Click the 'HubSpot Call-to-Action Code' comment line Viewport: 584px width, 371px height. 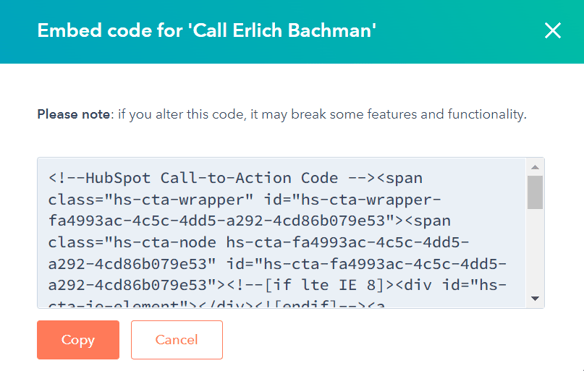point(235,178)
